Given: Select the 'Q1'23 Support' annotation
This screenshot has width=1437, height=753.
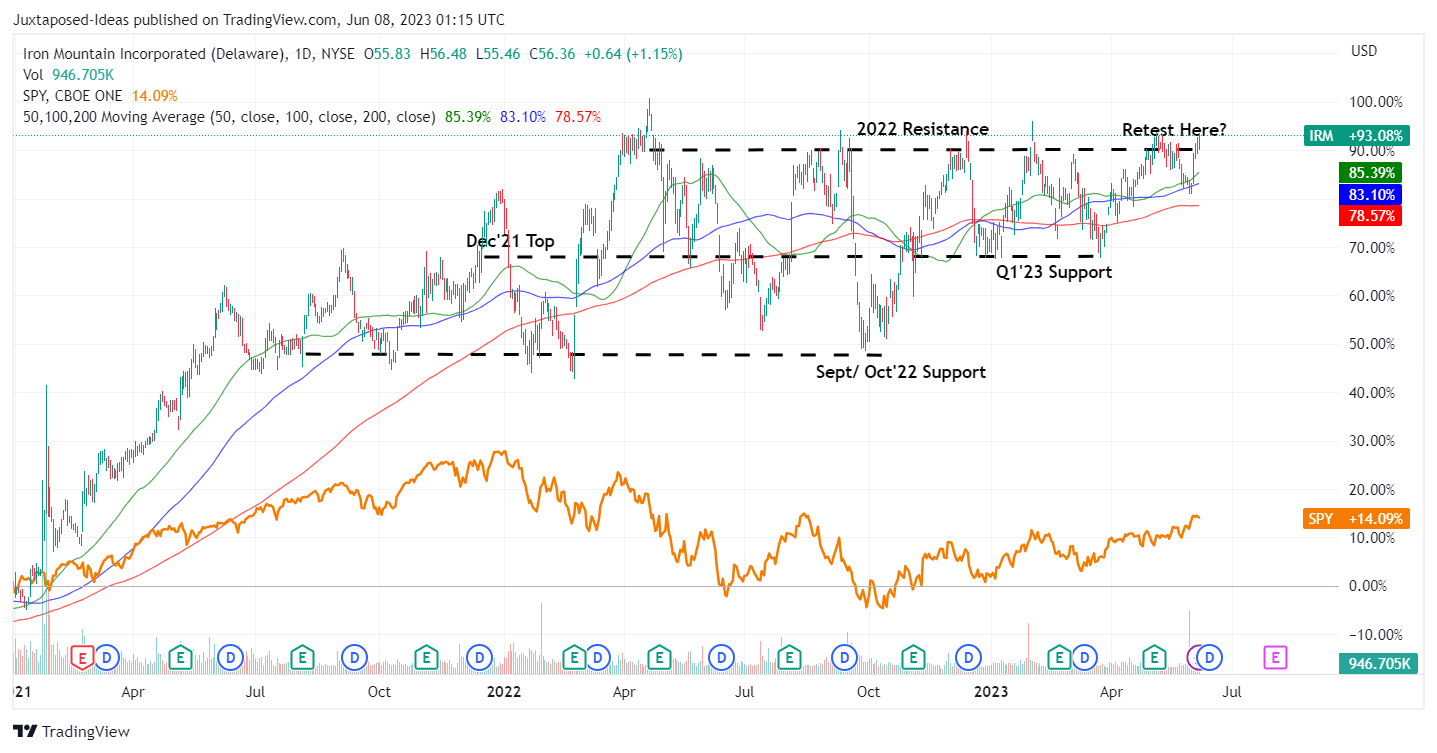Looking at the screenshot, I should [x=1054, y=272].
